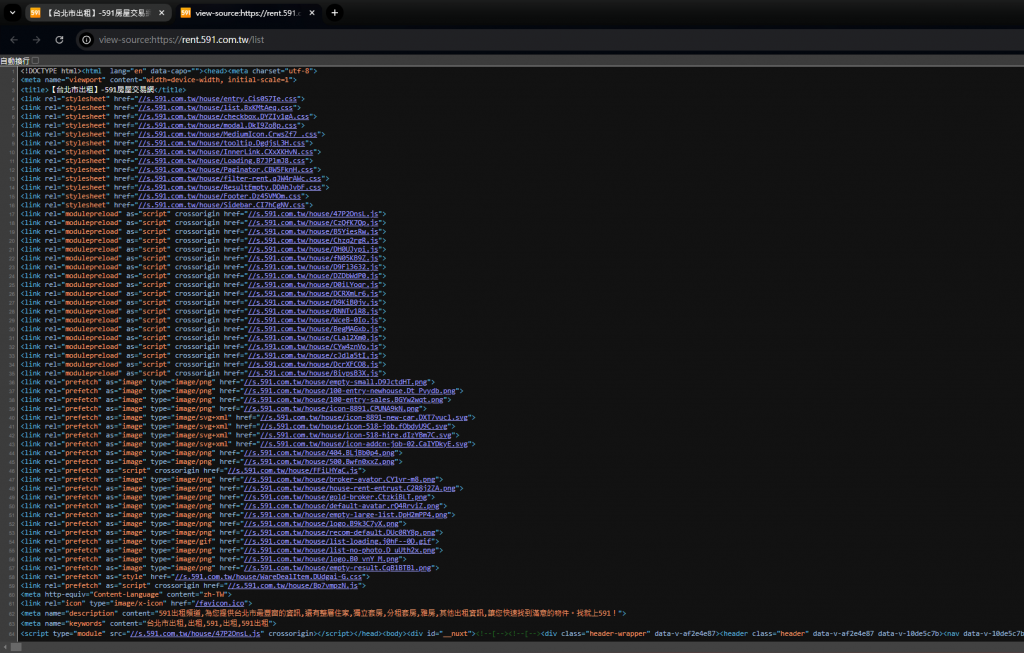Go back using the back arrow
This screenshot has width=1024, height=653.
(14, 40)
